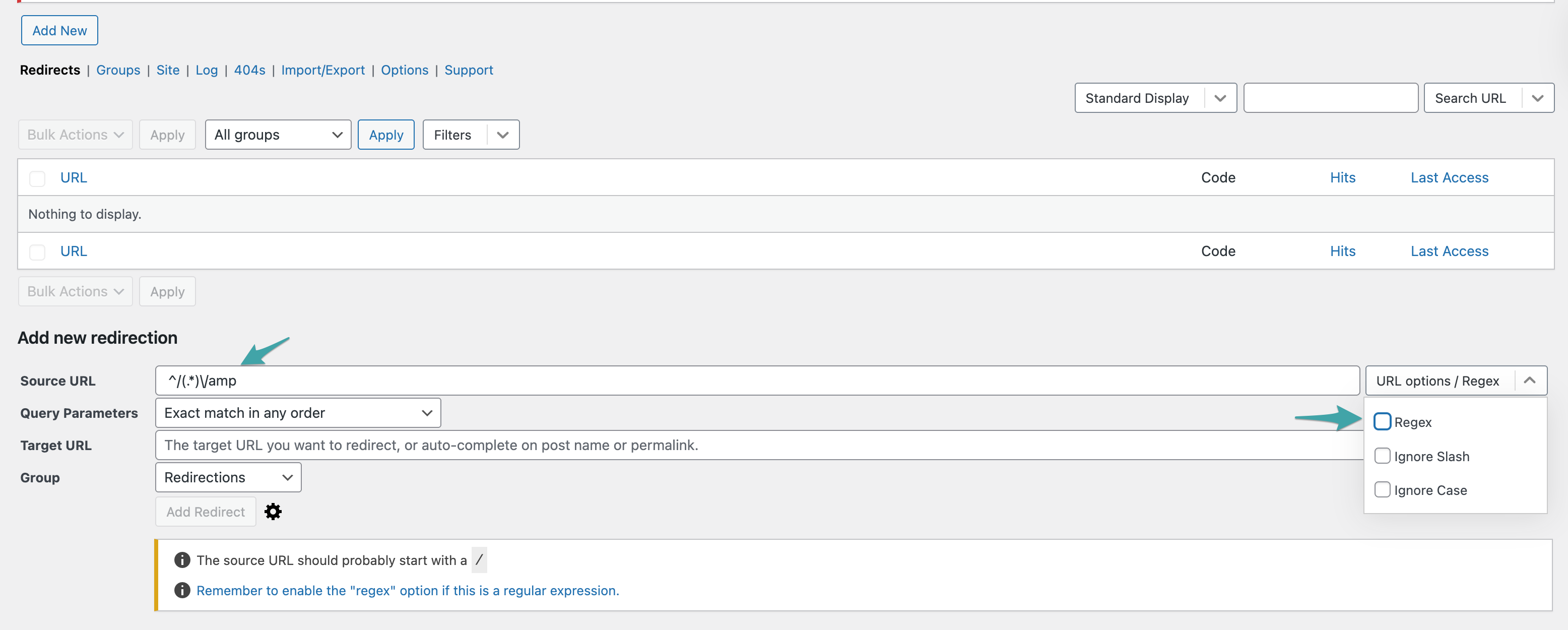Expand the Filters dropdown
The width and height of the screenshot is (1568, 630).
pyautogui.click(x=501, y=135)
